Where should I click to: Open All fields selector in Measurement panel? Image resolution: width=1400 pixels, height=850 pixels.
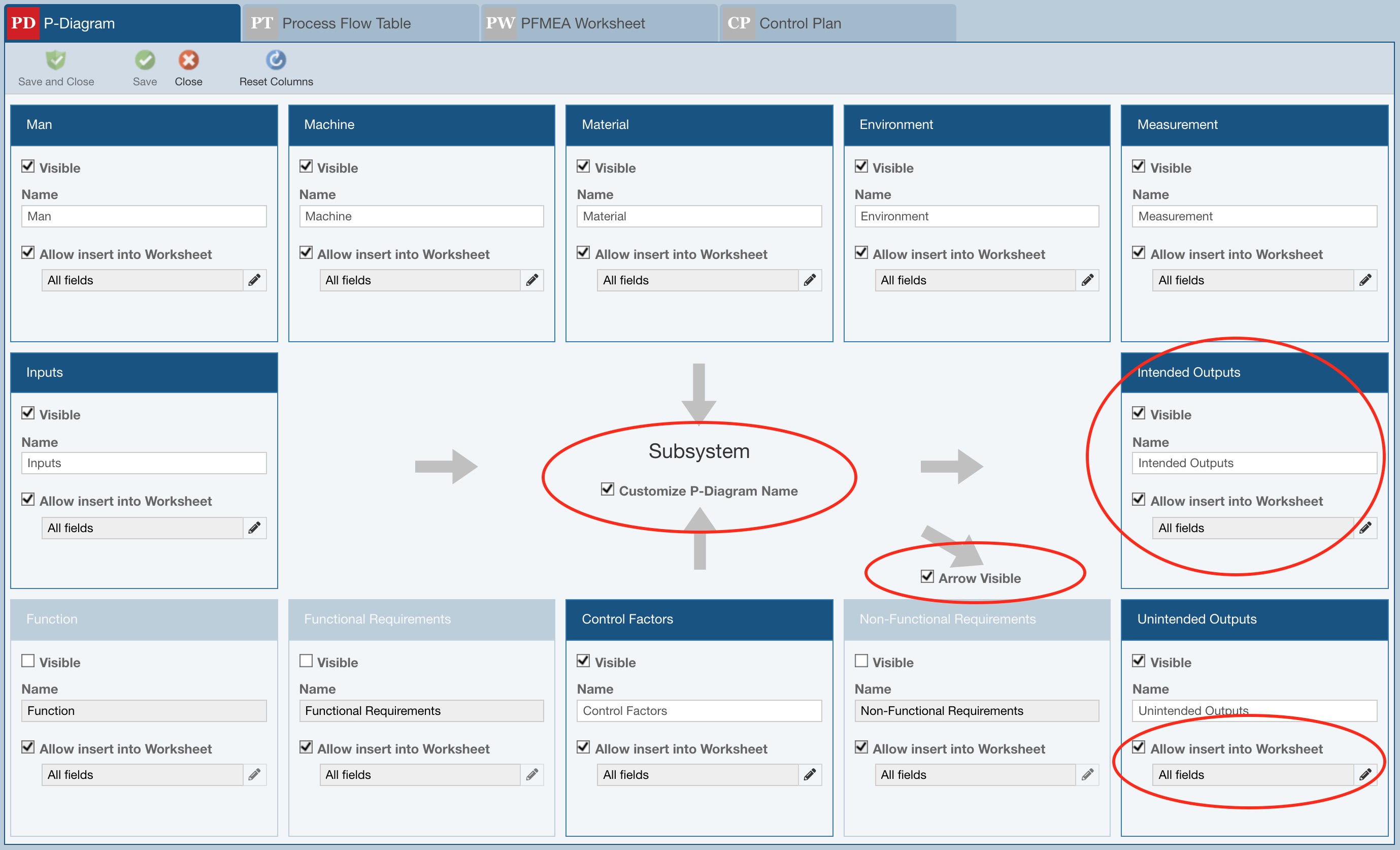(x=1253, y=280)
